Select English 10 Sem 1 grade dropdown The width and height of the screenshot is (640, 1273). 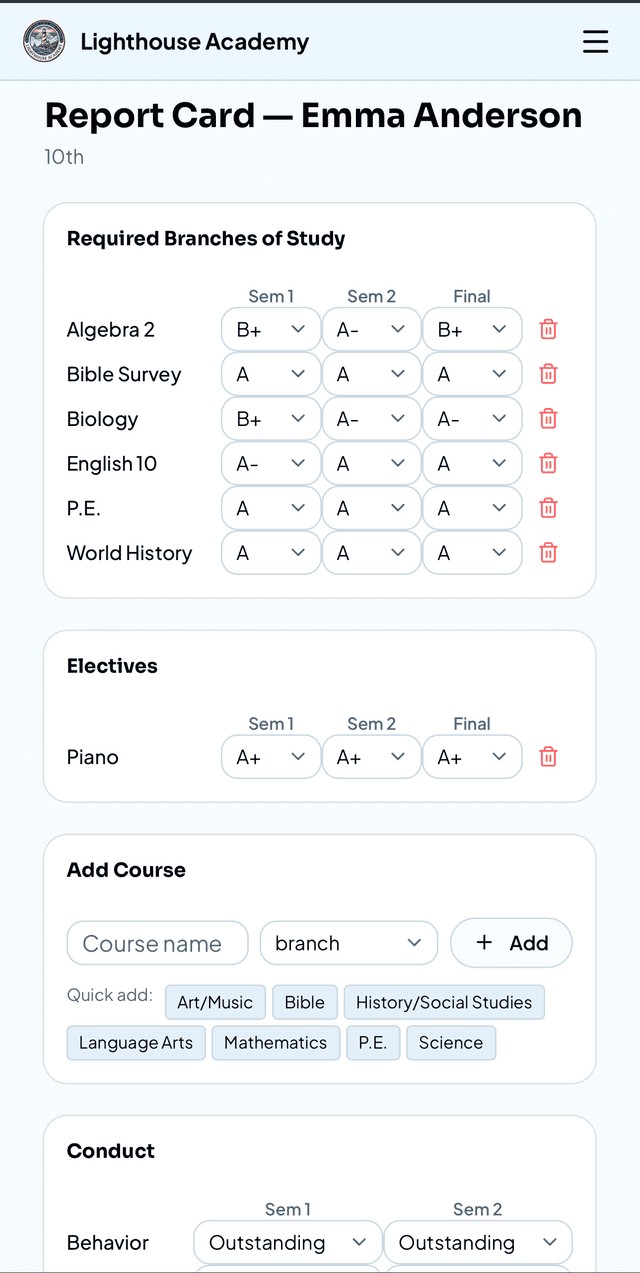(271, 464)
